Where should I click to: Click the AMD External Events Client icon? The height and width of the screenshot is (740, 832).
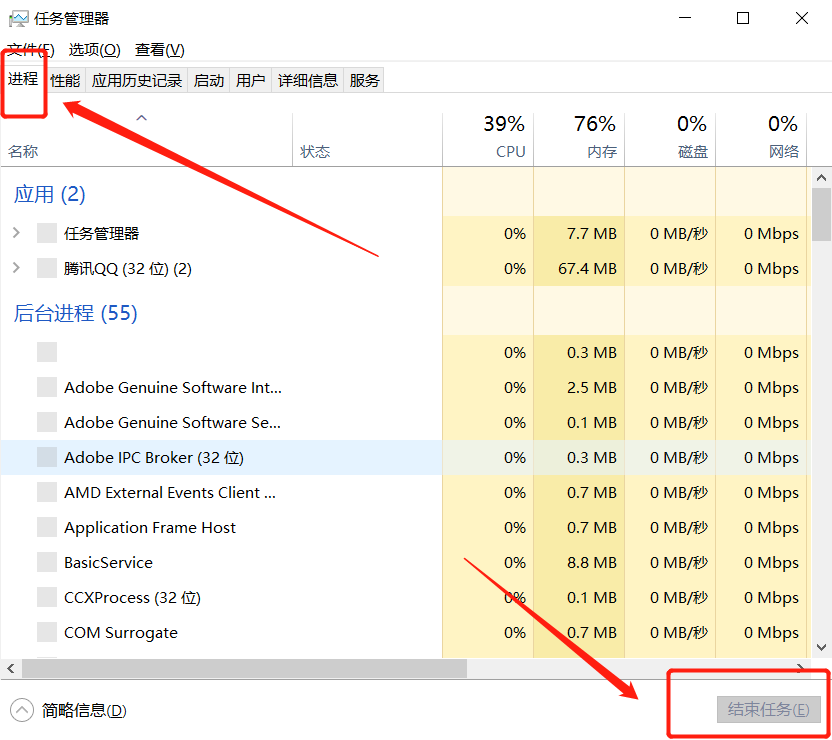pos(47,492)
